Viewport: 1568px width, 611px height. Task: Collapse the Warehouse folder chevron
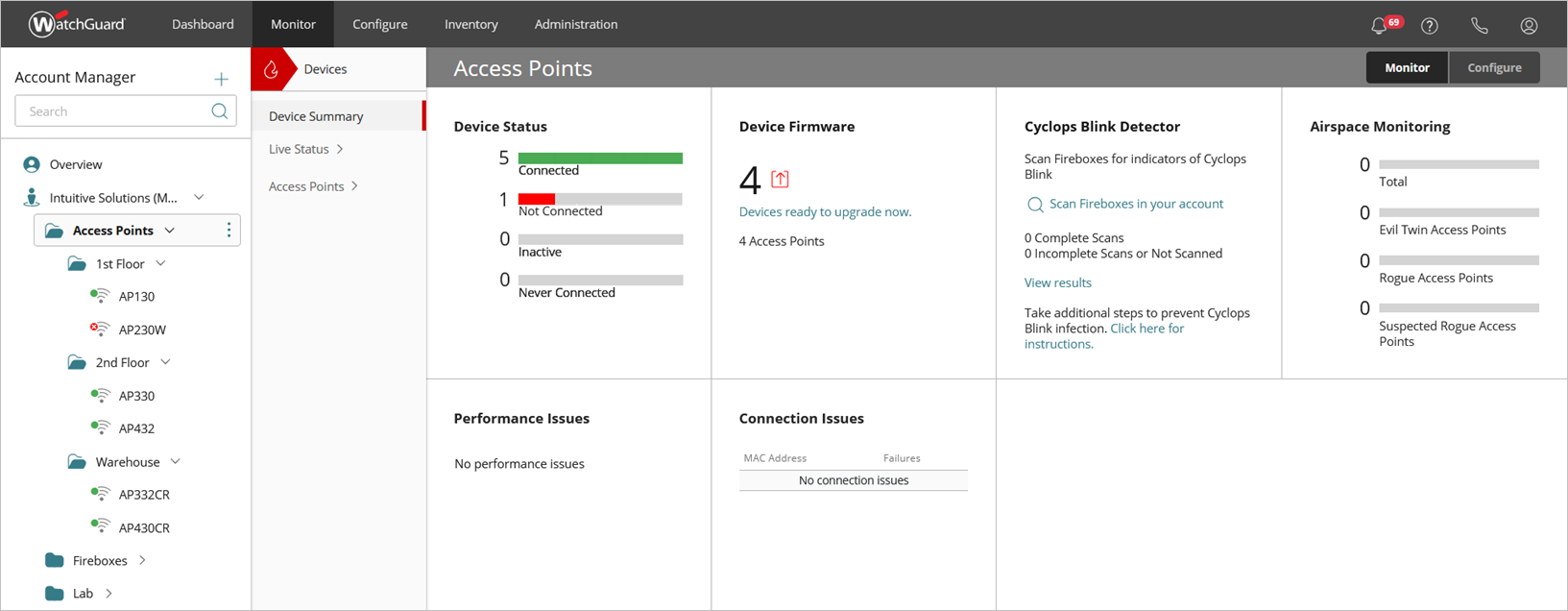176,462
